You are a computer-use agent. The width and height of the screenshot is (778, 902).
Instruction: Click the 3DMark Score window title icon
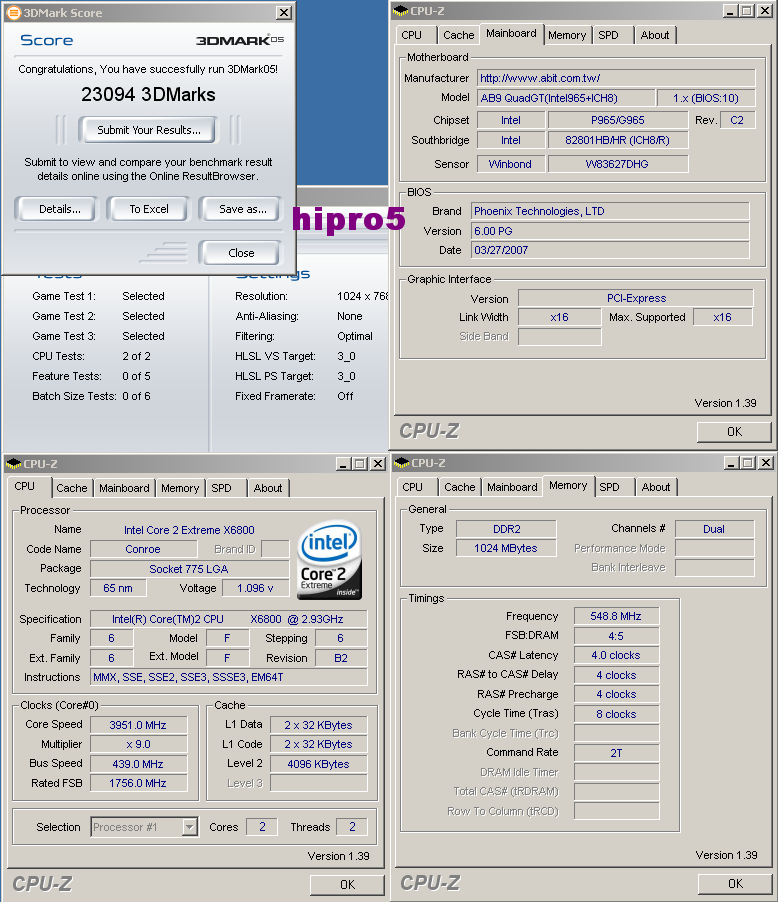13,13
